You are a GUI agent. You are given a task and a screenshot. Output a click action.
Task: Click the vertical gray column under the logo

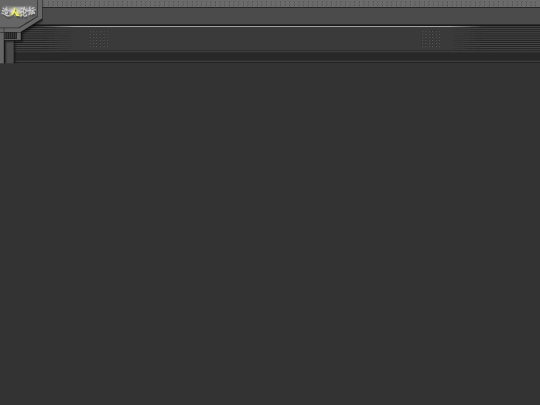pyautogui.click(x=10, y=52)
